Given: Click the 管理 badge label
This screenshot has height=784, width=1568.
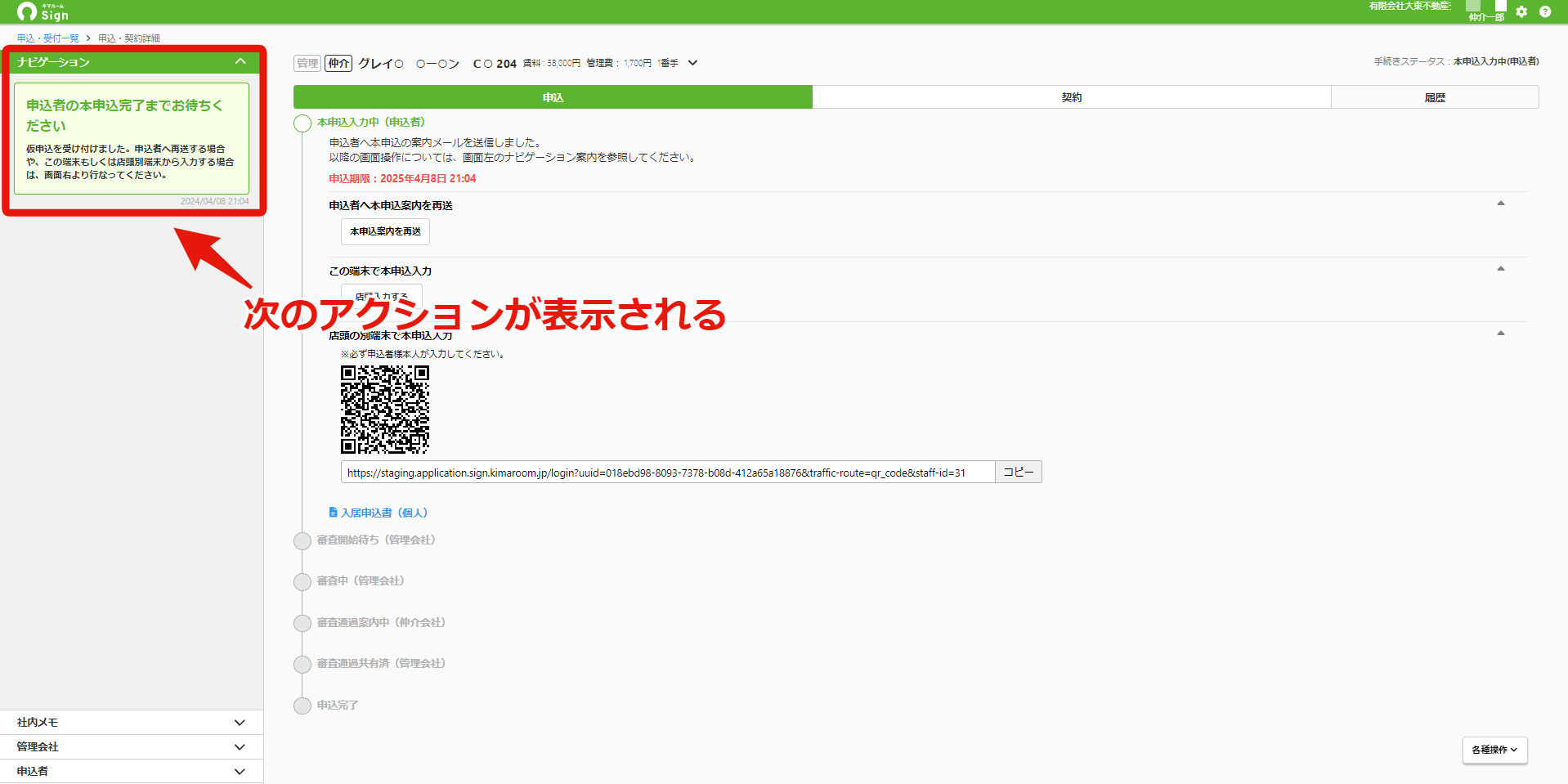Looking at the screenshot, I should (307, 63).
